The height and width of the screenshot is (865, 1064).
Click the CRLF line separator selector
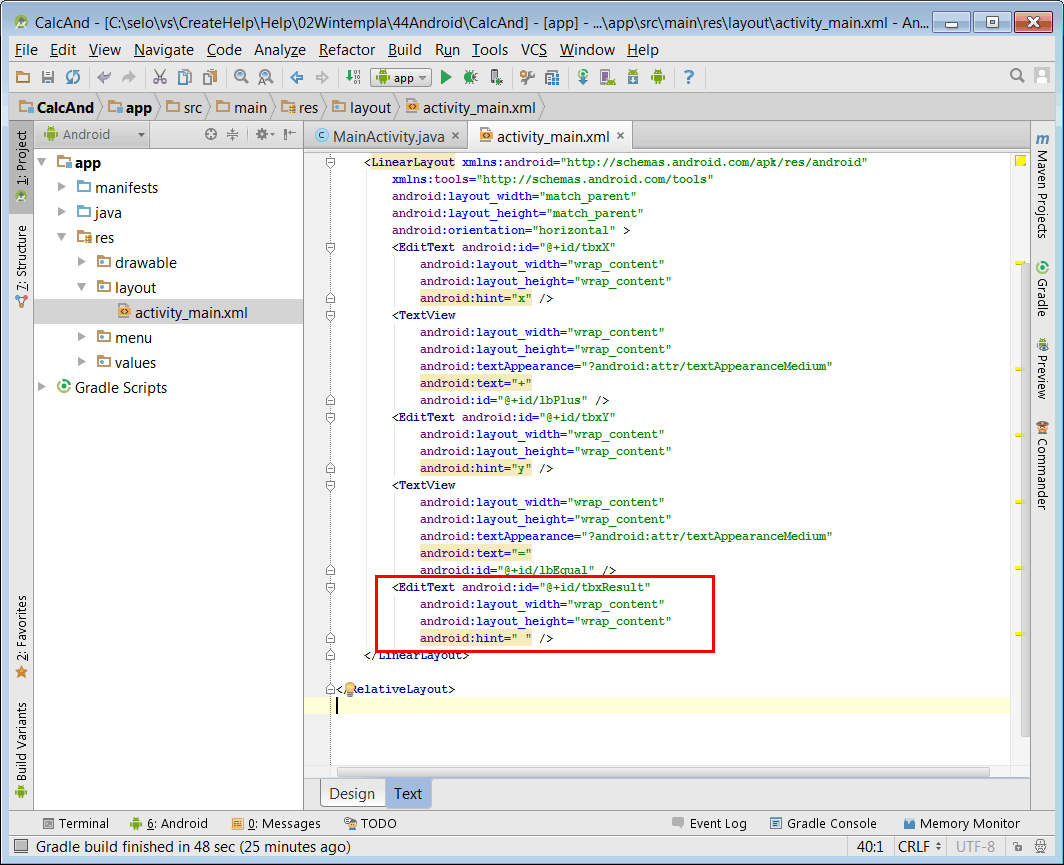coord(919,847)
